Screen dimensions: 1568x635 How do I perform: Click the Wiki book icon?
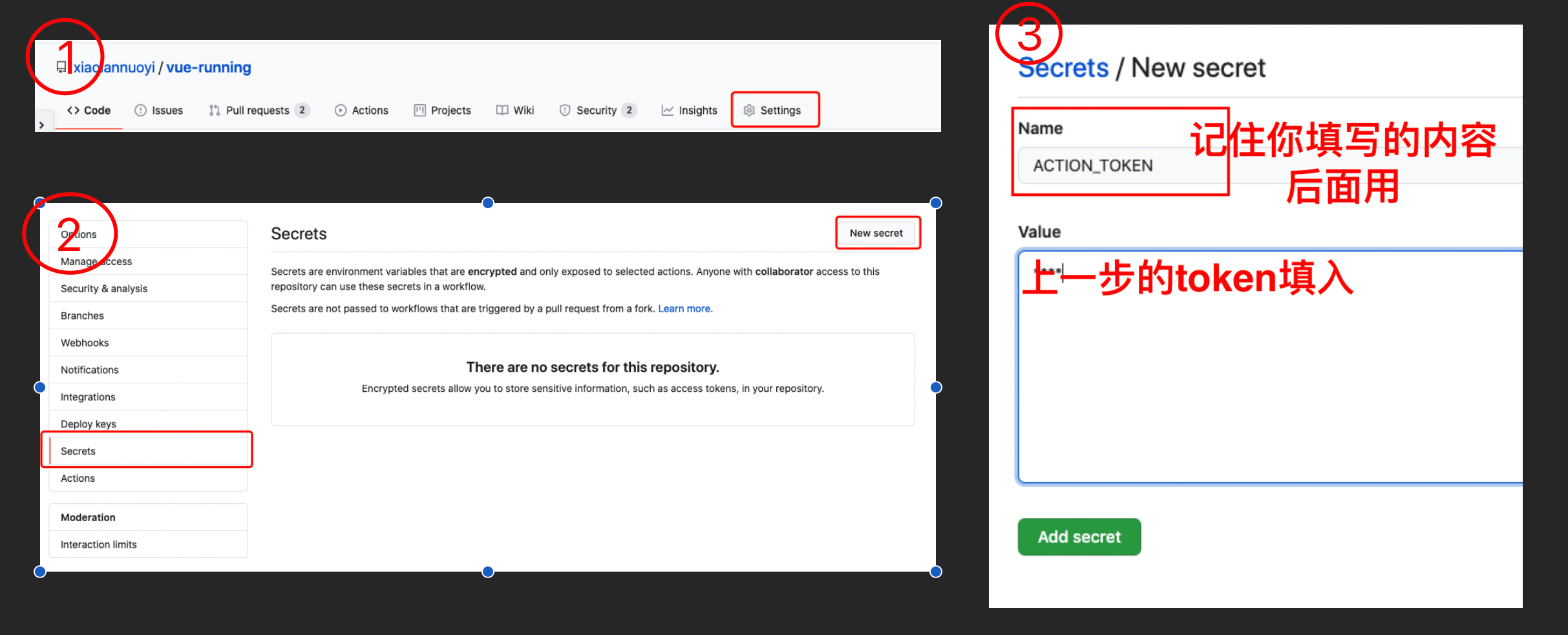coord(502,110)
